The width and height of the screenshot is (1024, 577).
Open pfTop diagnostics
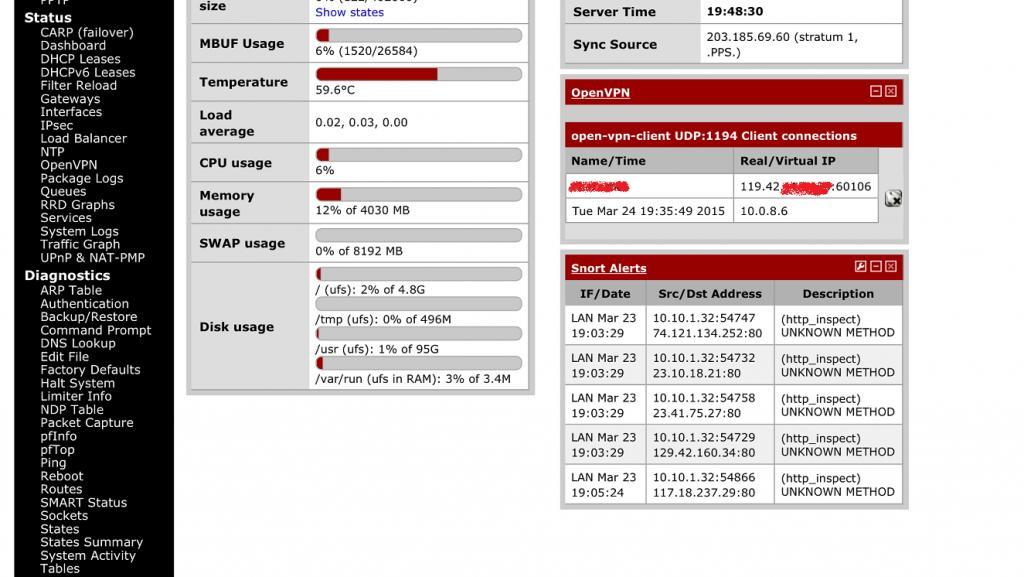(57, 450)
